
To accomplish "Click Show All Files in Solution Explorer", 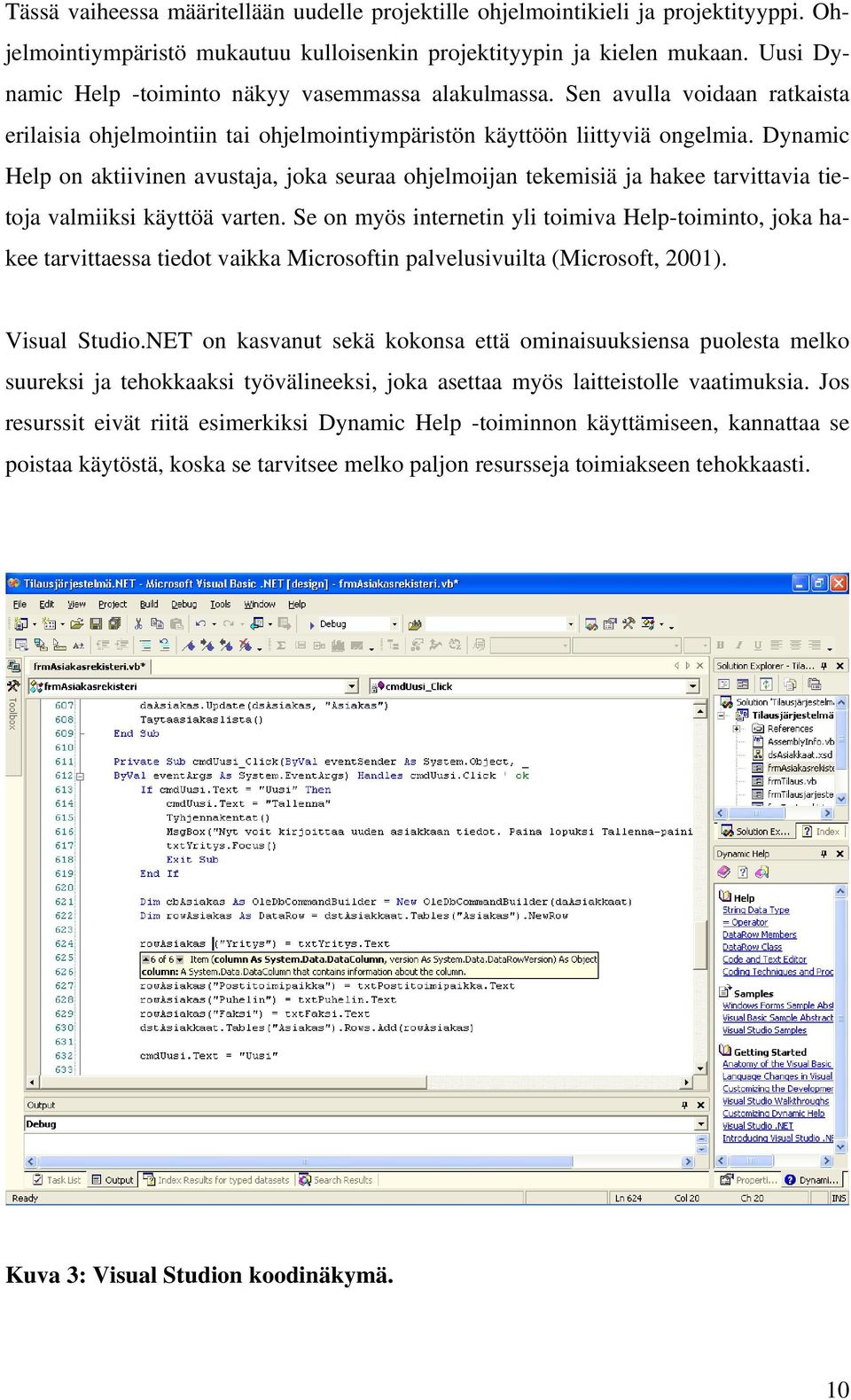I will click(x=790, y=684).
